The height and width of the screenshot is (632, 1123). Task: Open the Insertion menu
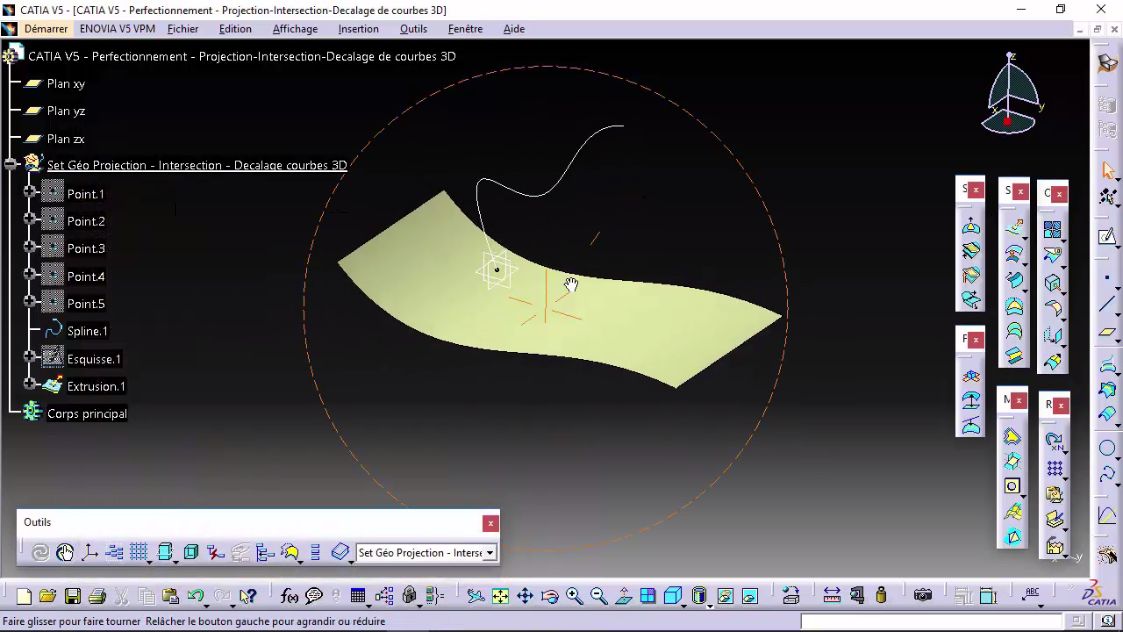358,29
